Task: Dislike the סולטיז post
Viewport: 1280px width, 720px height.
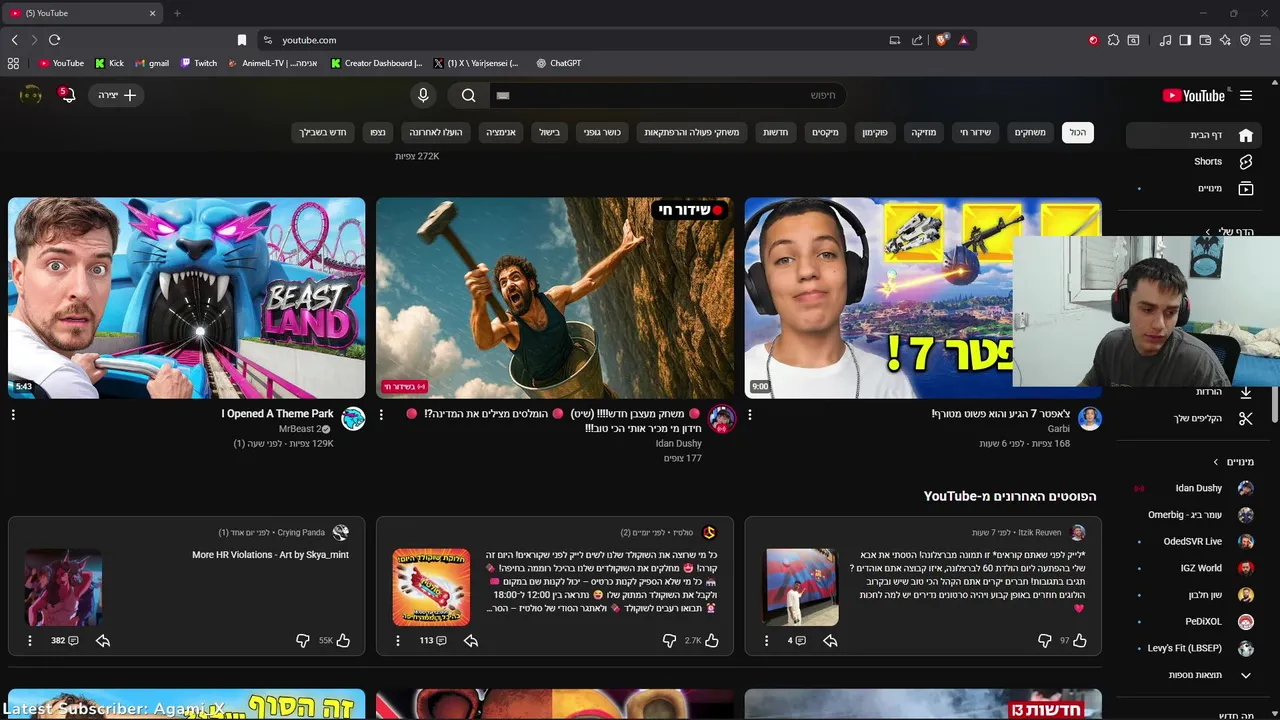Action: click(x=670, y=640)
